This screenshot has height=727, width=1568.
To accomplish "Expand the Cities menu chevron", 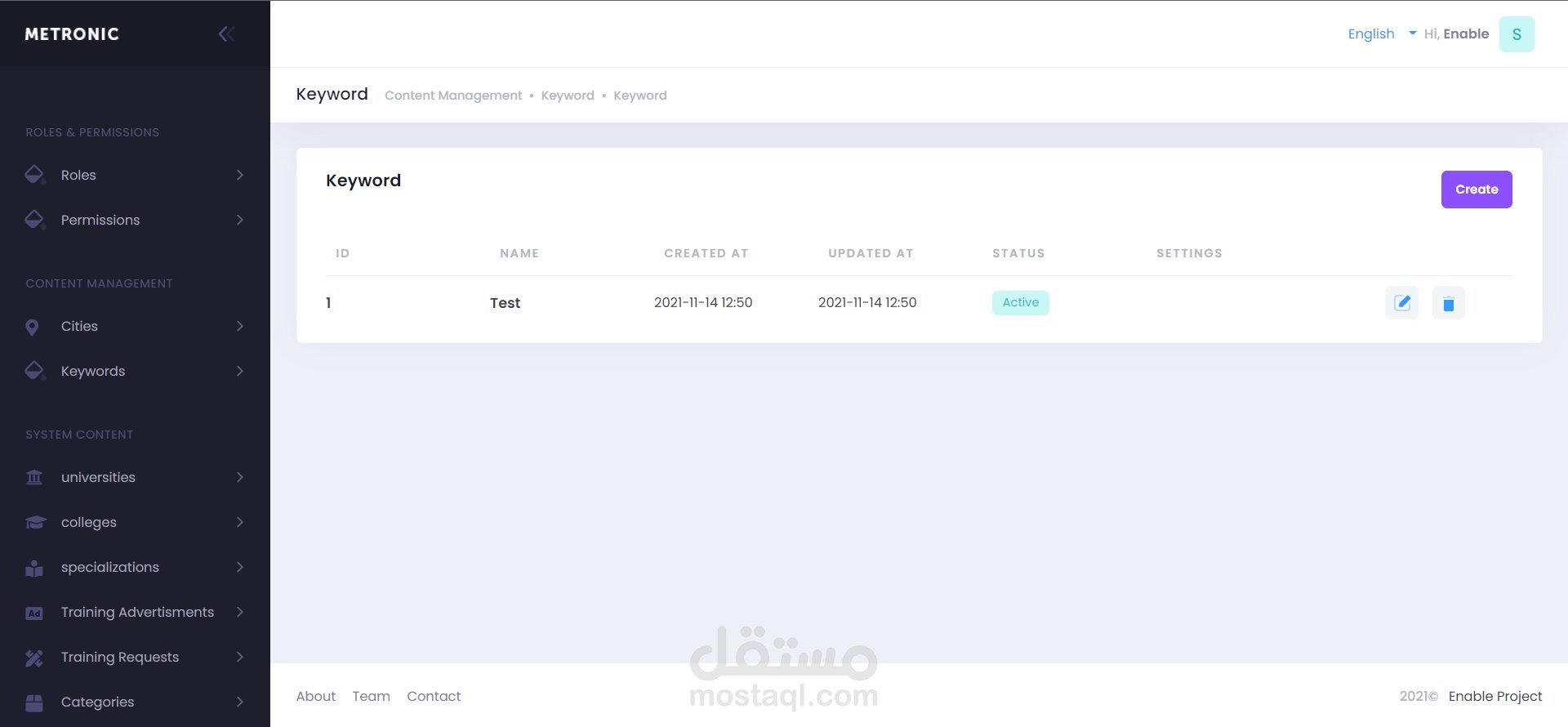I will point(239,326).
